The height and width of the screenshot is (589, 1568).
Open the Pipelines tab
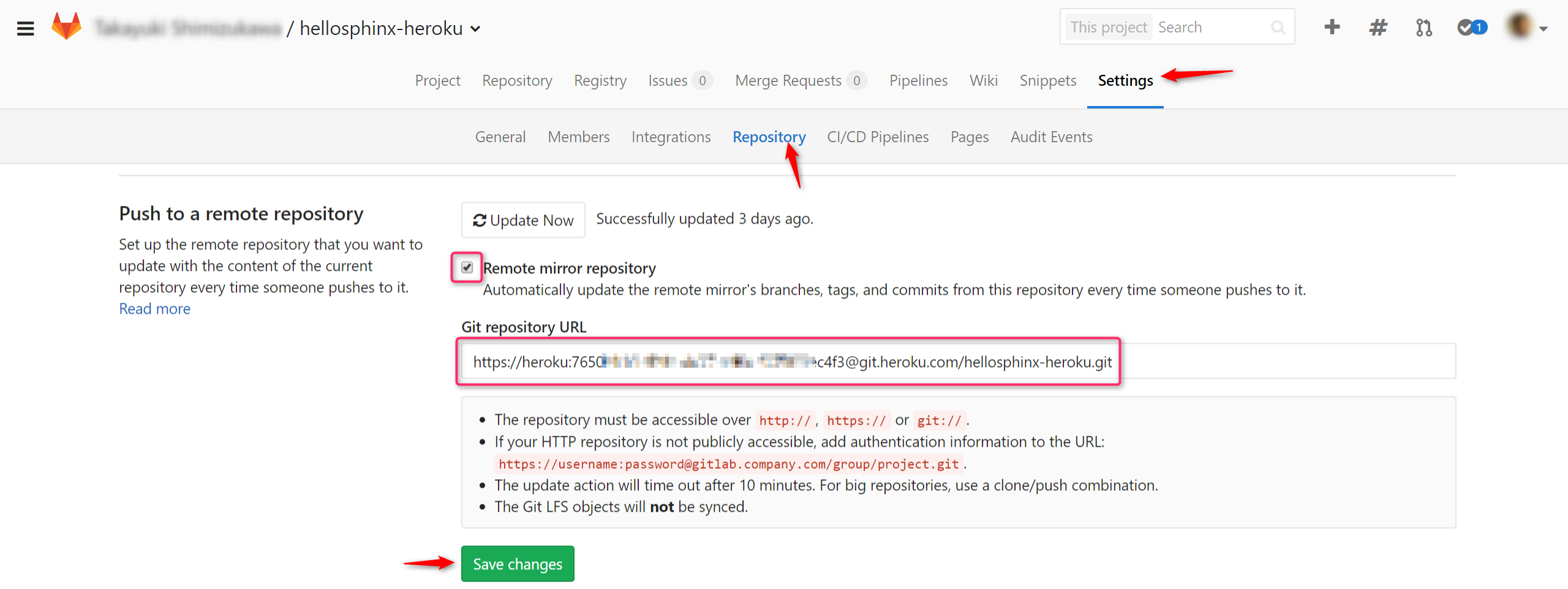point(918,81)
